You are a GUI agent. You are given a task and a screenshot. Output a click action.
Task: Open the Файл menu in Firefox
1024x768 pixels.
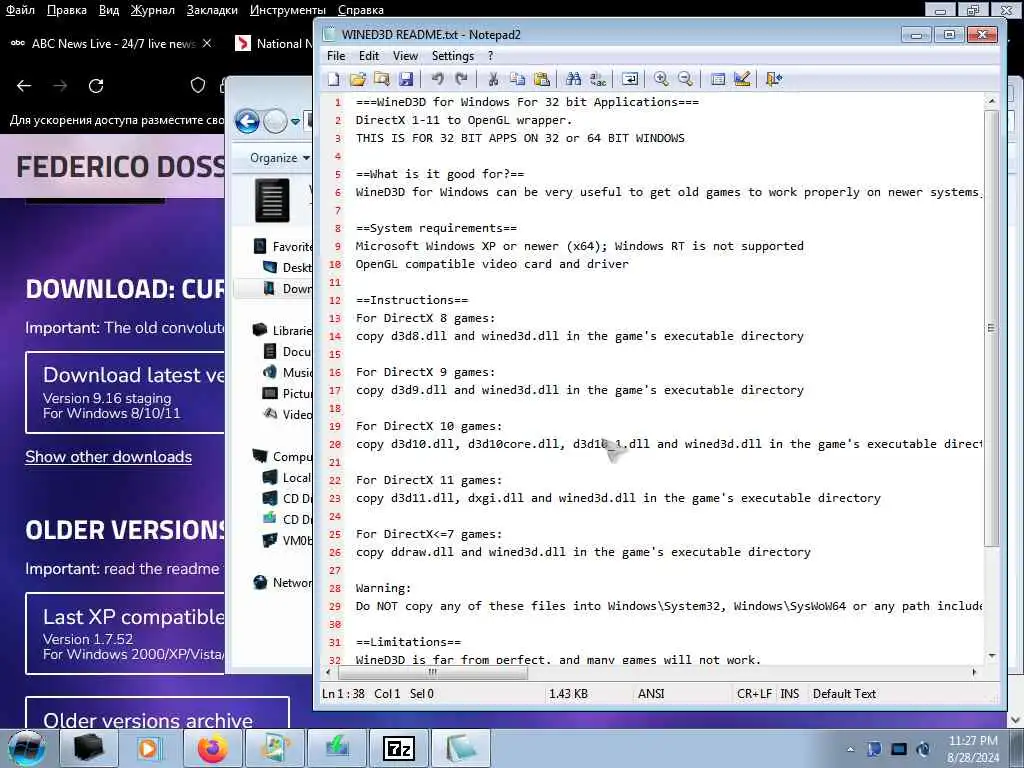tap(20, 10)
